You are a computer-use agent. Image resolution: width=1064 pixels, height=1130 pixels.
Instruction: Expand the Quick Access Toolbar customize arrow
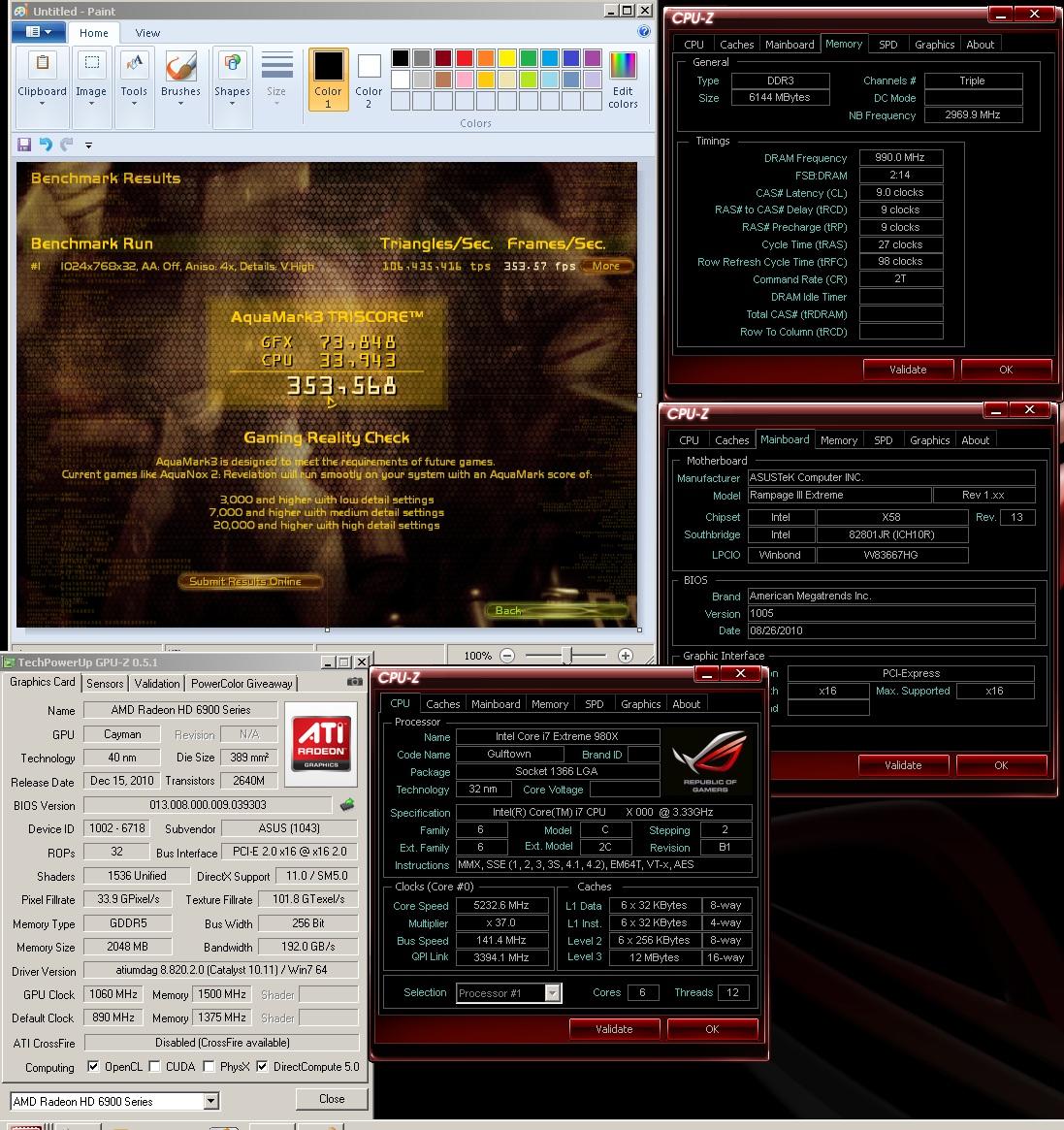[x=88, y=145]
